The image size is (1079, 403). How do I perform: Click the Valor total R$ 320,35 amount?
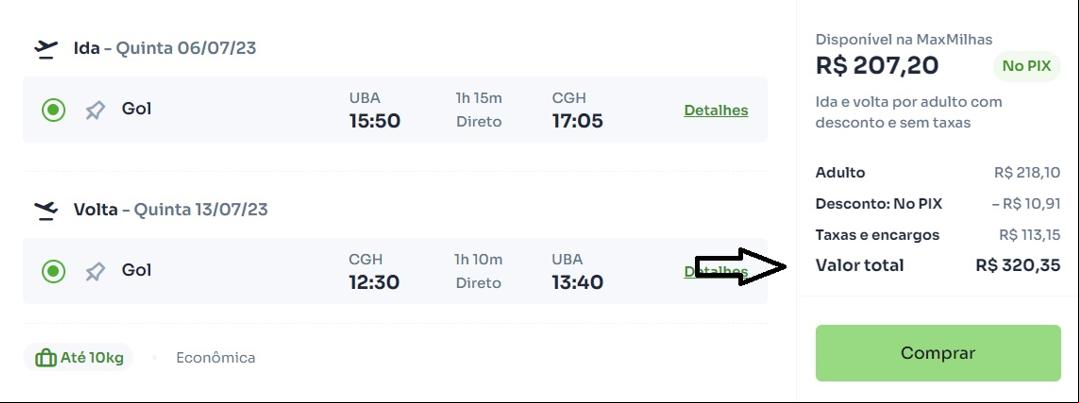tap(1018, 265)
